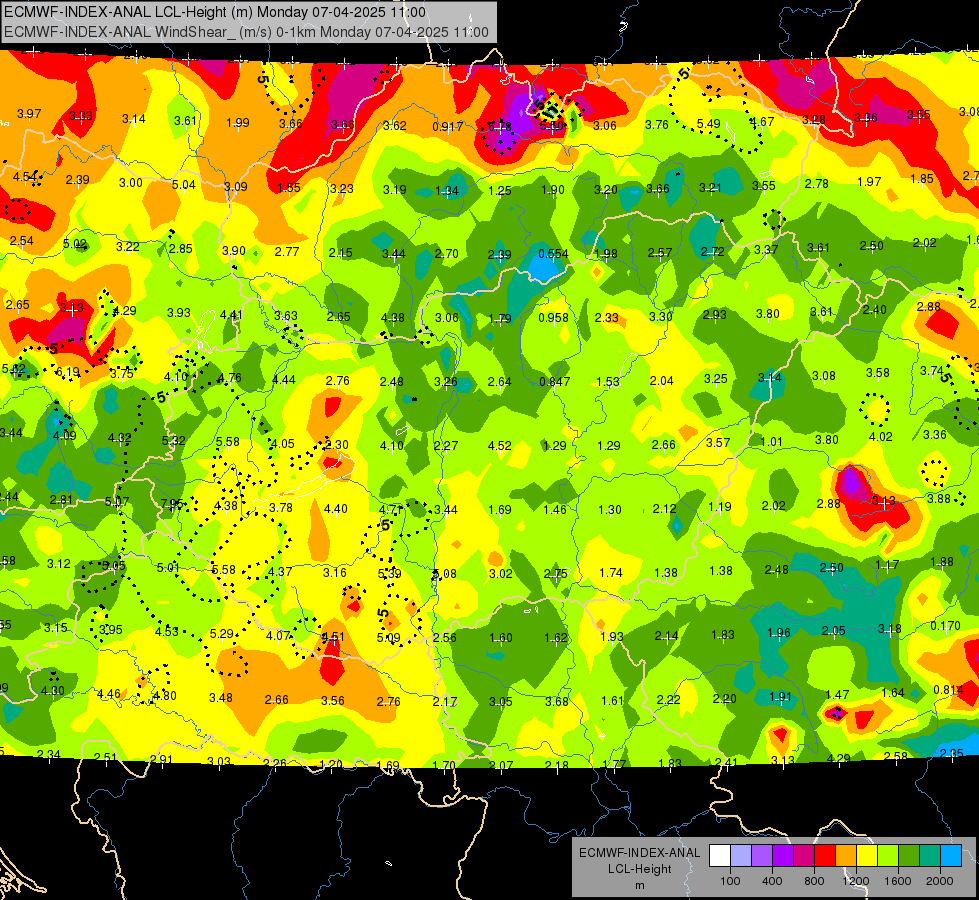Screen dimensions: 979x900
Task: Click the 100 label on the legend scale
Action: pos(730,881)
